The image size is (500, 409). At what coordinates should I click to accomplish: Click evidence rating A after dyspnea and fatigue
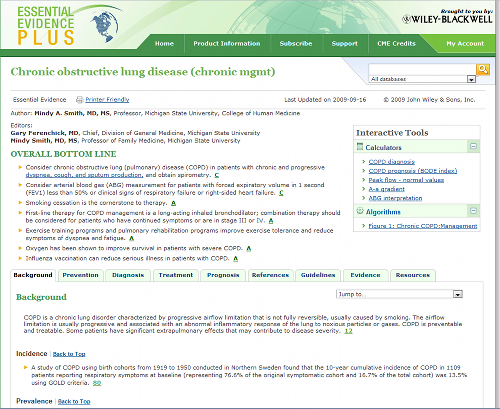click(131, 238)
